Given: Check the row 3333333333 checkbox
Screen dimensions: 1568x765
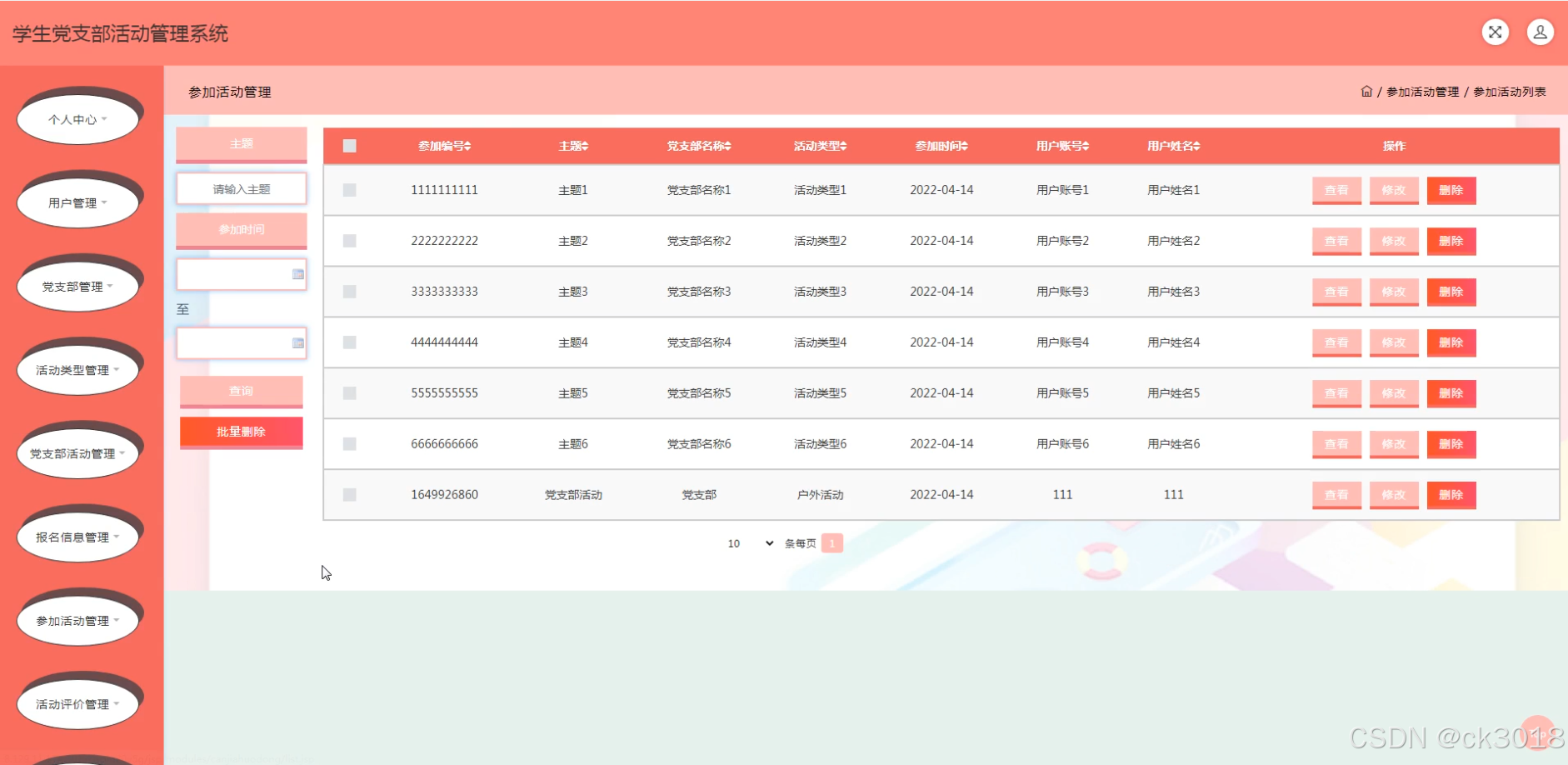Looking at the screenshot, I should pos(350,292).
